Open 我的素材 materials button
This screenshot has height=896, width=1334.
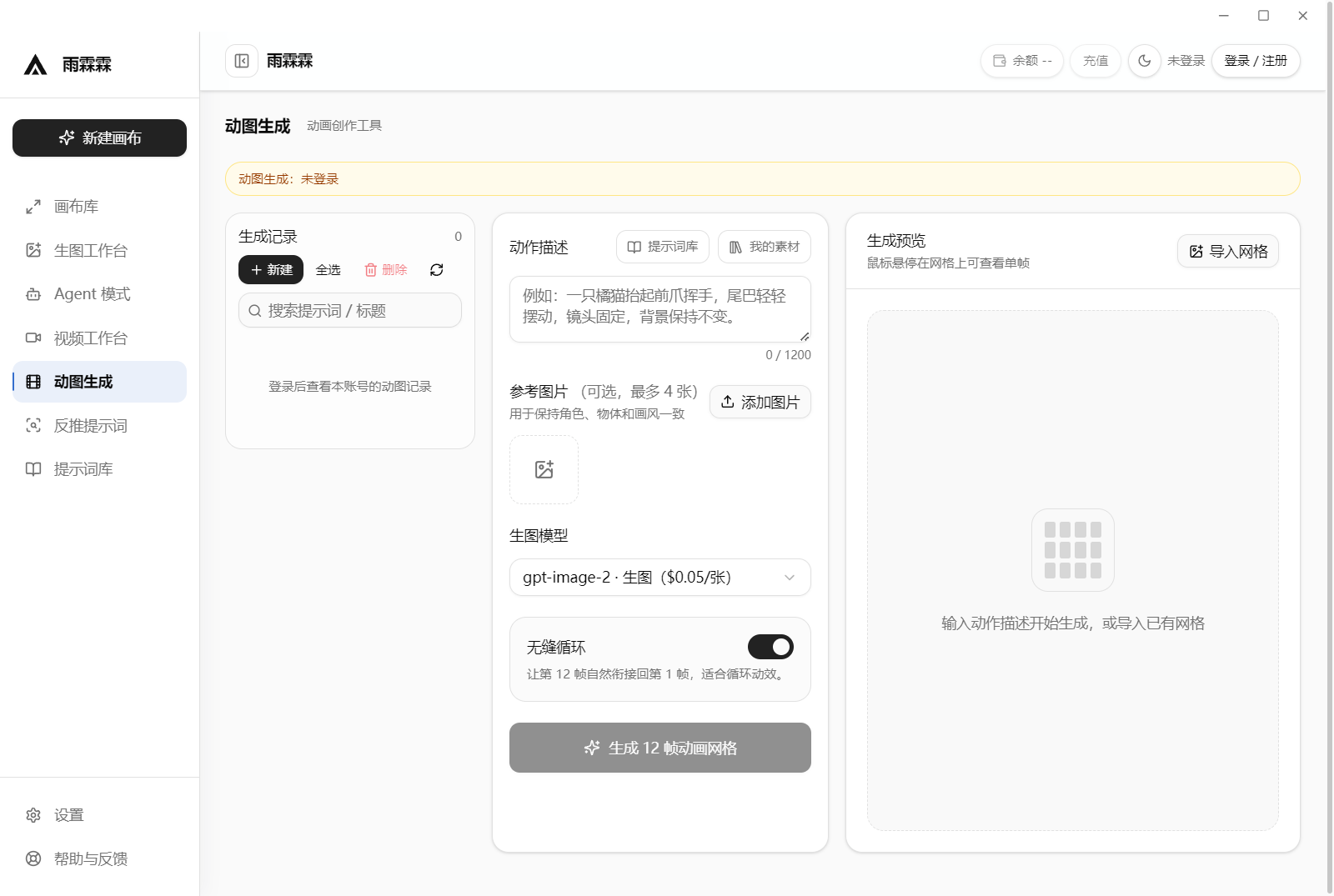(764, 247)
